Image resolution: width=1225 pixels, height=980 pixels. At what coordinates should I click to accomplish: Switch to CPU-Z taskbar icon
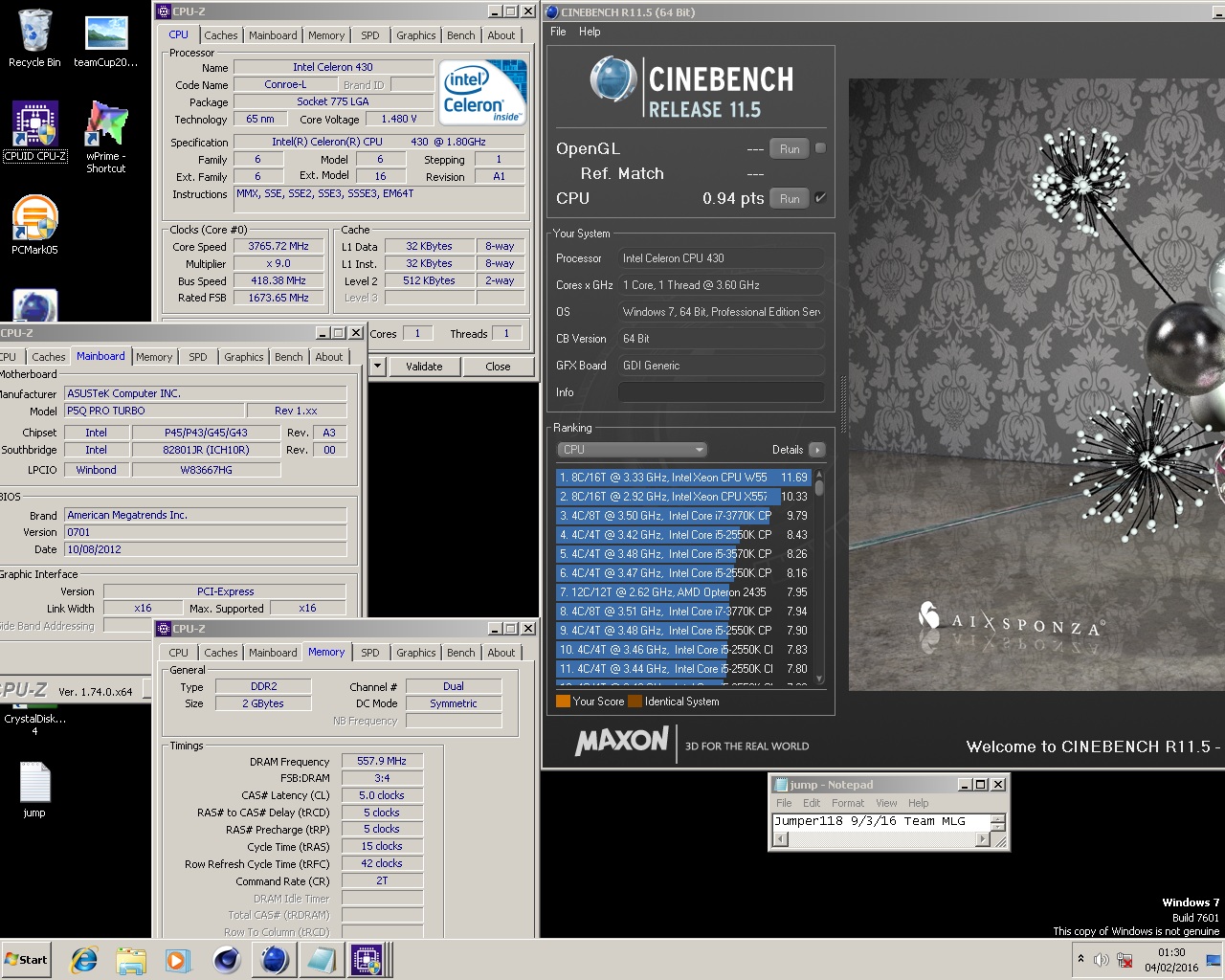click(367, 960)
